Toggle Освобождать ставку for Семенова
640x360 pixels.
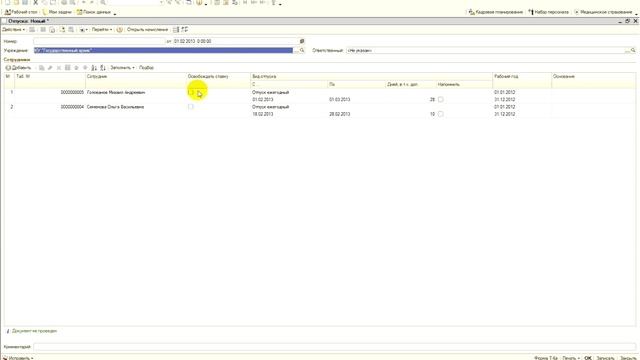click(x=191, y=107)
